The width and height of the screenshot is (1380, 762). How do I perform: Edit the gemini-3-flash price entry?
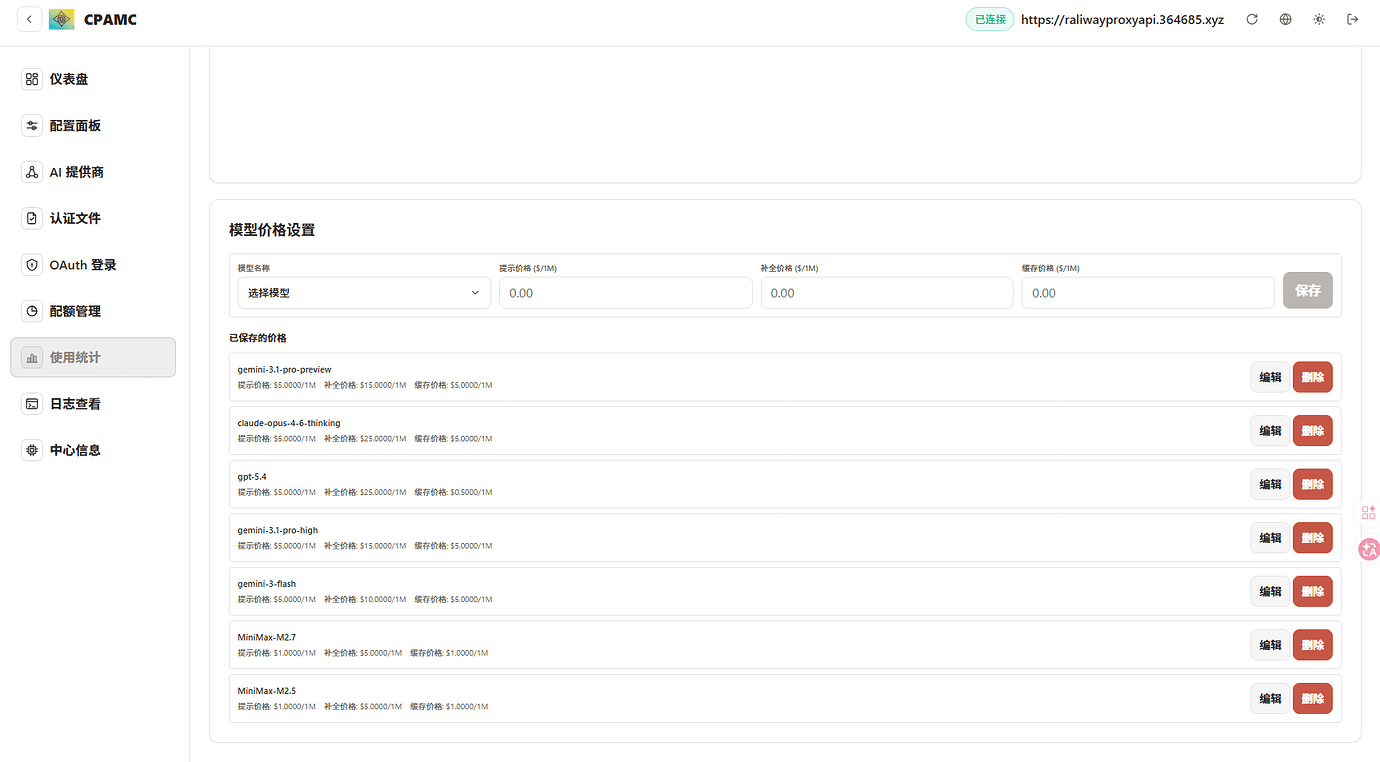(x=1270, y=591)
